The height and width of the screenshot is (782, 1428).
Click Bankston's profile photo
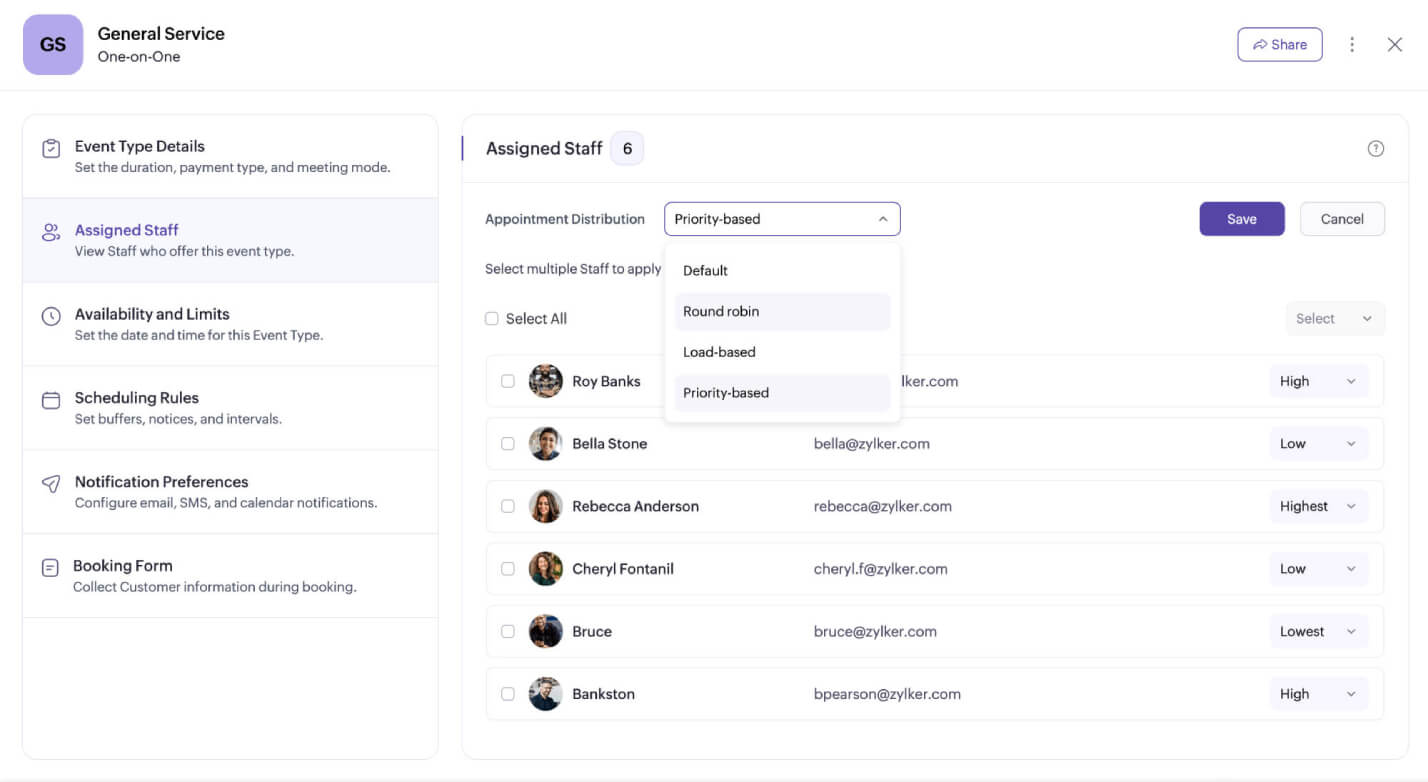(x=545, y=694)
